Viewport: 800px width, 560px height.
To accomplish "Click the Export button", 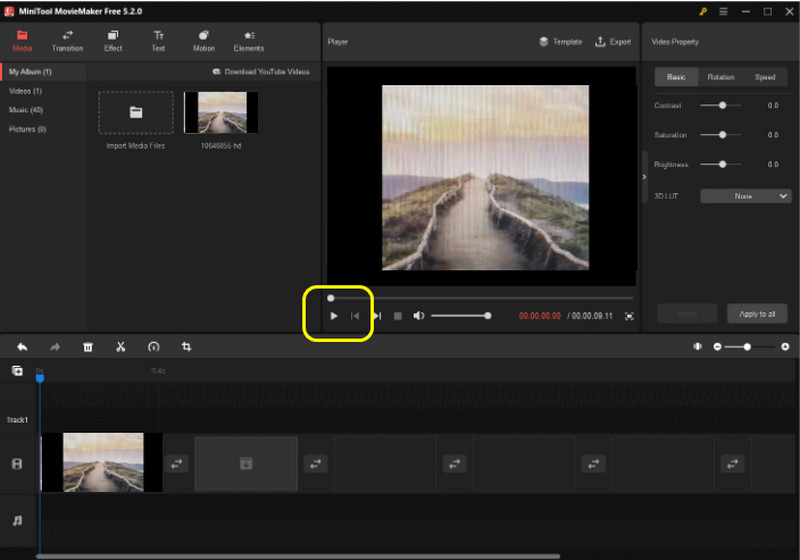I will [613, 42].
